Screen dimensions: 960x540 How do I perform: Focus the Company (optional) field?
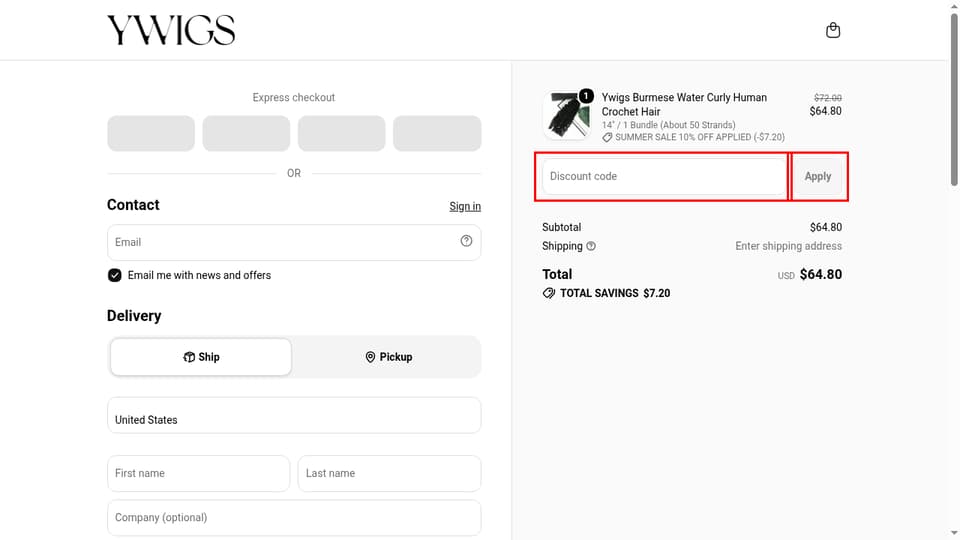coord(294,518)
